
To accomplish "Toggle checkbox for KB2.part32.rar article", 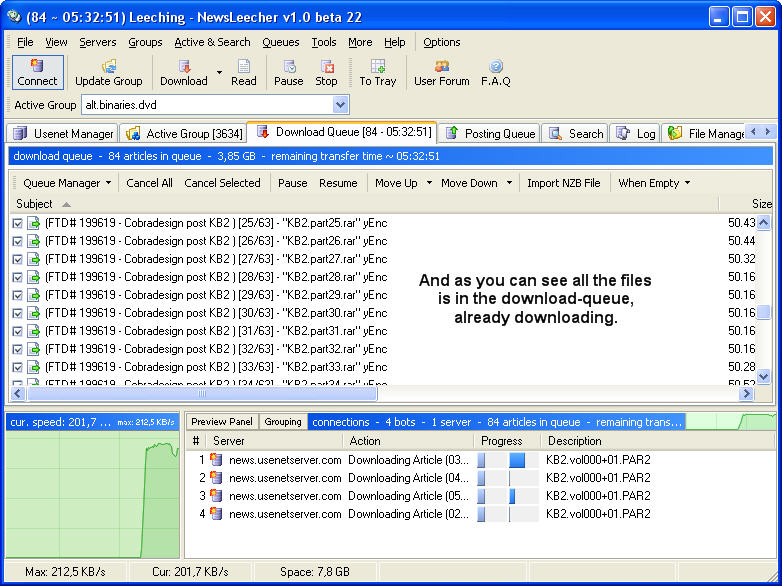I will (x=17, y=349).
